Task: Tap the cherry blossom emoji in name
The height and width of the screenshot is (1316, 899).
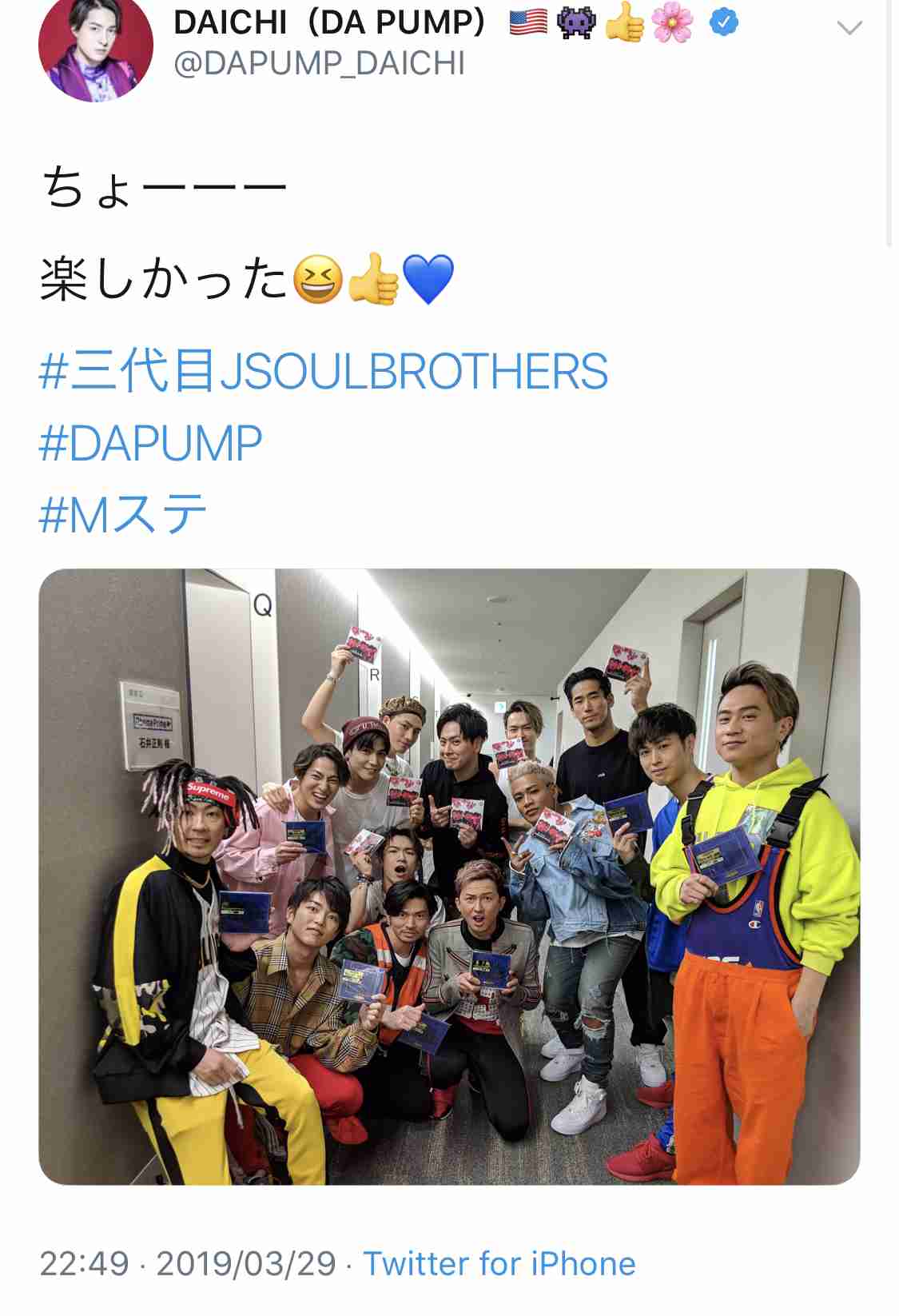Action: point(672,23)
